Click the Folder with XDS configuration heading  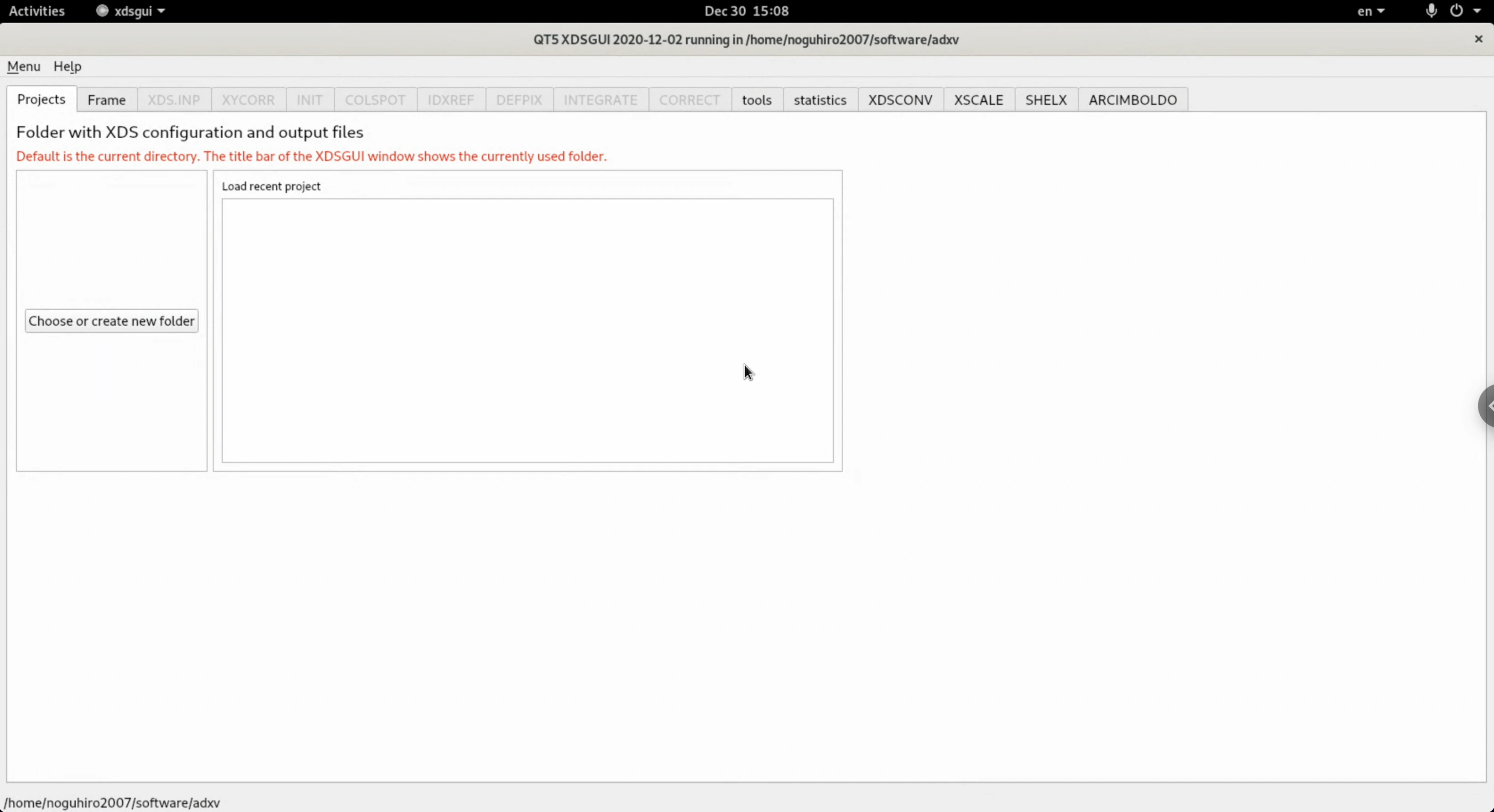pos(190,132)
